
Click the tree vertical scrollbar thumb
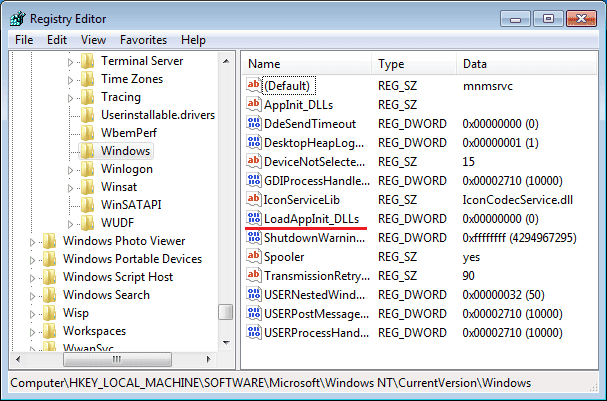click(226, 312)
